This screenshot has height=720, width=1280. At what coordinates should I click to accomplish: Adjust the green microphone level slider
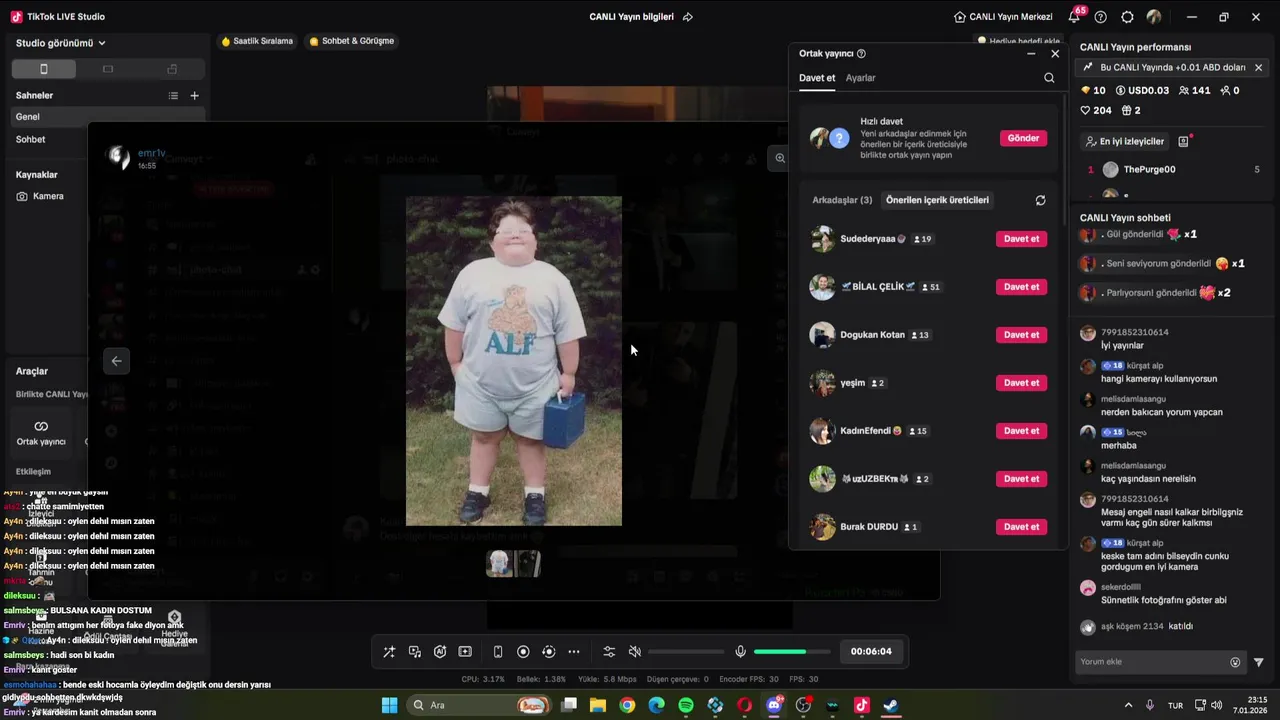click(793, 652)
